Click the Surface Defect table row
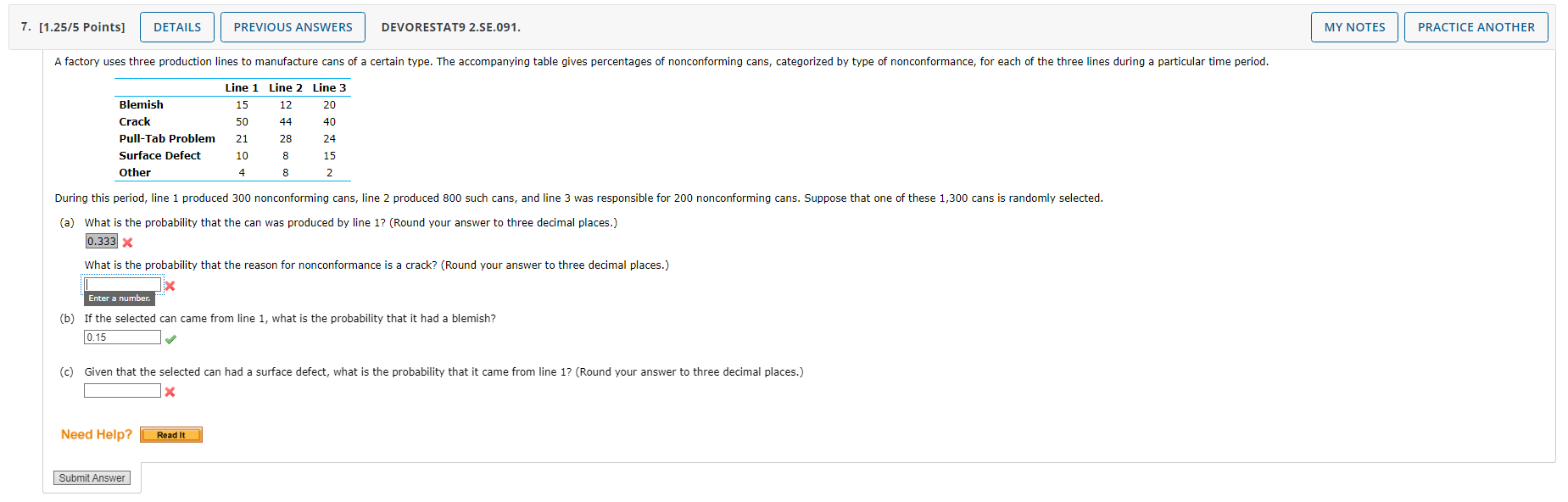The height and width of the screenshot is (502, 1568). tap(159, 155)
